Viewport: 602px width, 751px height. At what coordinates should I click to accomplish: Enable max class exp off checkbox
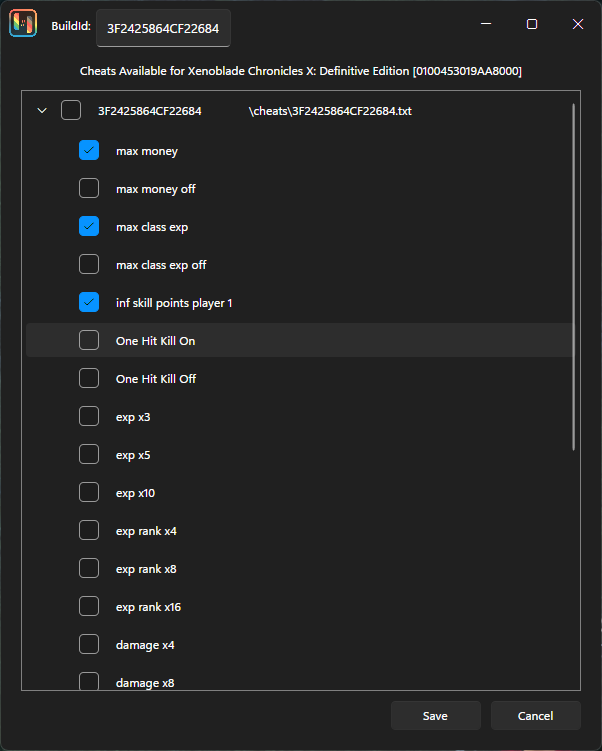coord(89,264)
